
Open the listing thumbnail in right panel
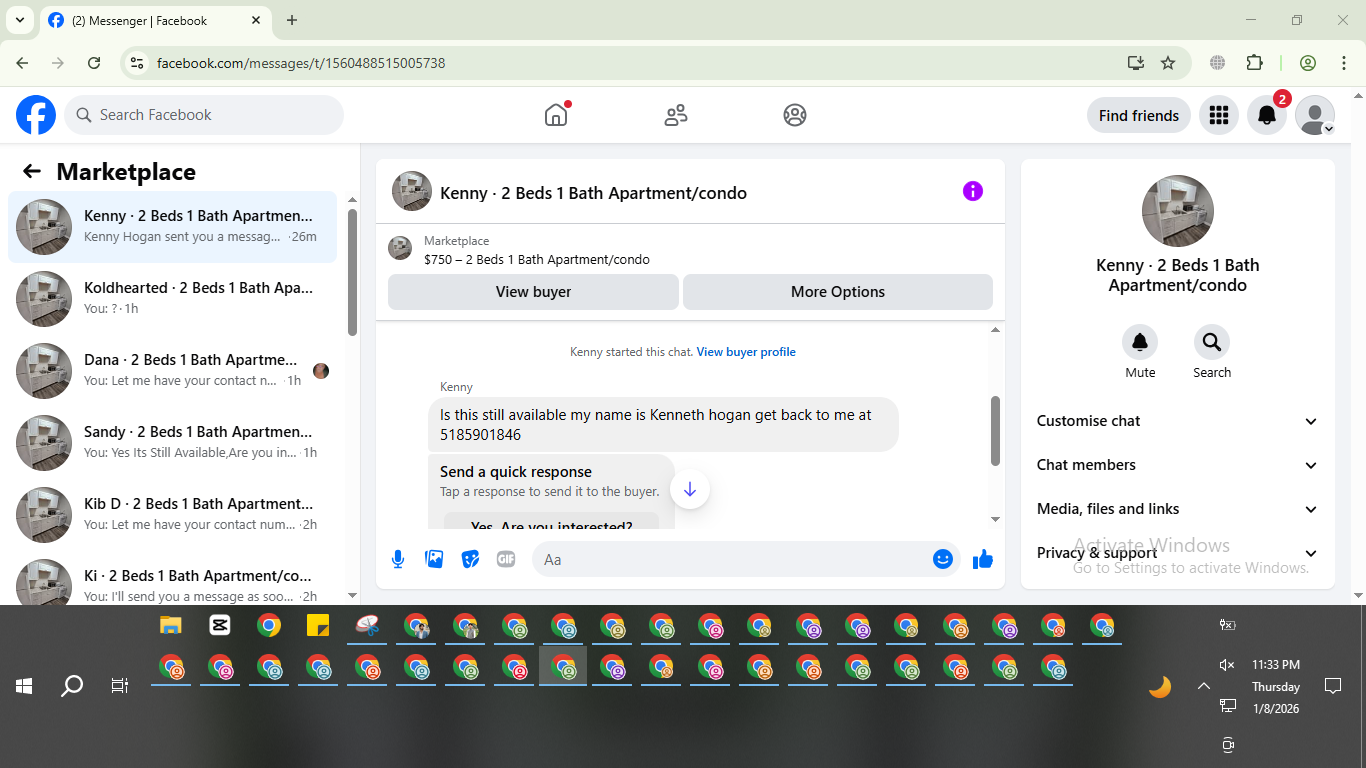[x=1178, y=211]
